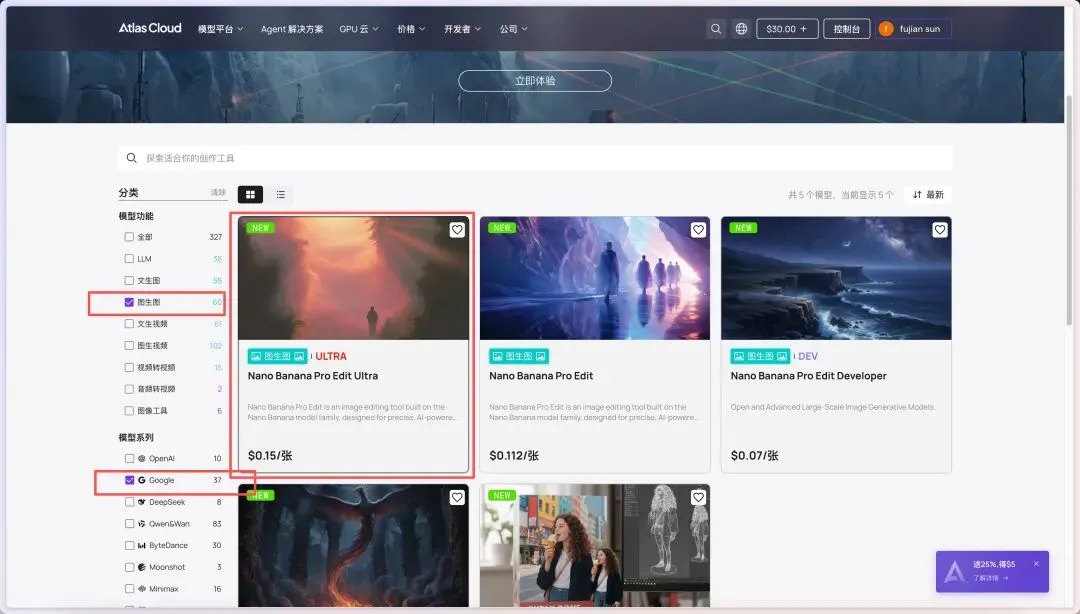1080x614 pixels.
Task: Uncheck the 图生图 checkbox
Action: click(x=129, y=302)
